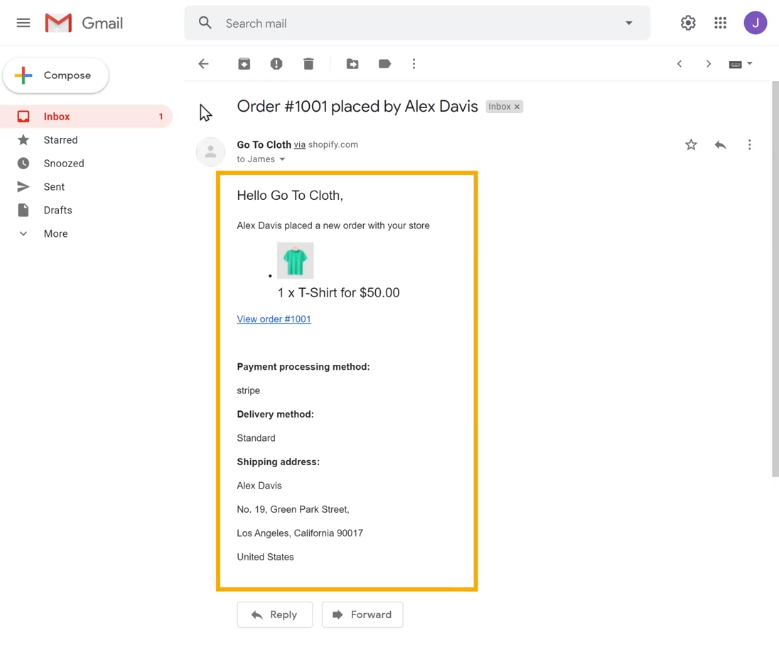Open search options dropdown arrow in search bar
The width and height of the screenshot is (779, 649).
click(x=629, y=23)
